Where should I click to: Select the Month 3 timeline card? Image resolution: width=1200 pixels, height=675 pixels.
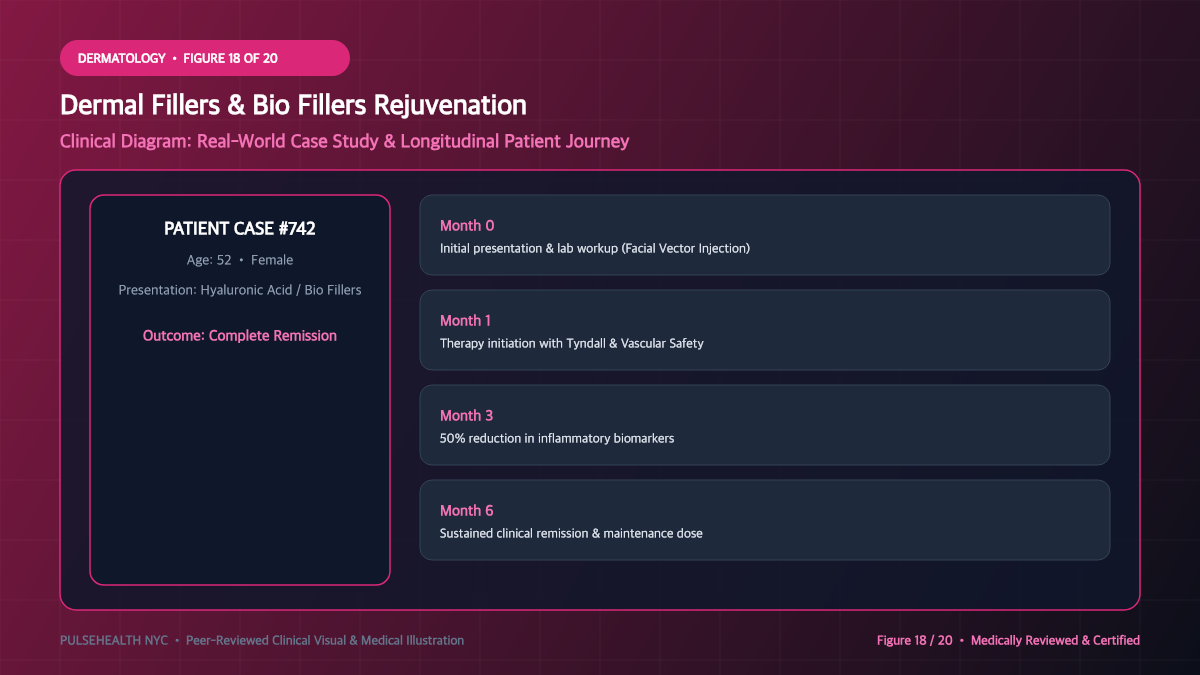pos(764,425)
